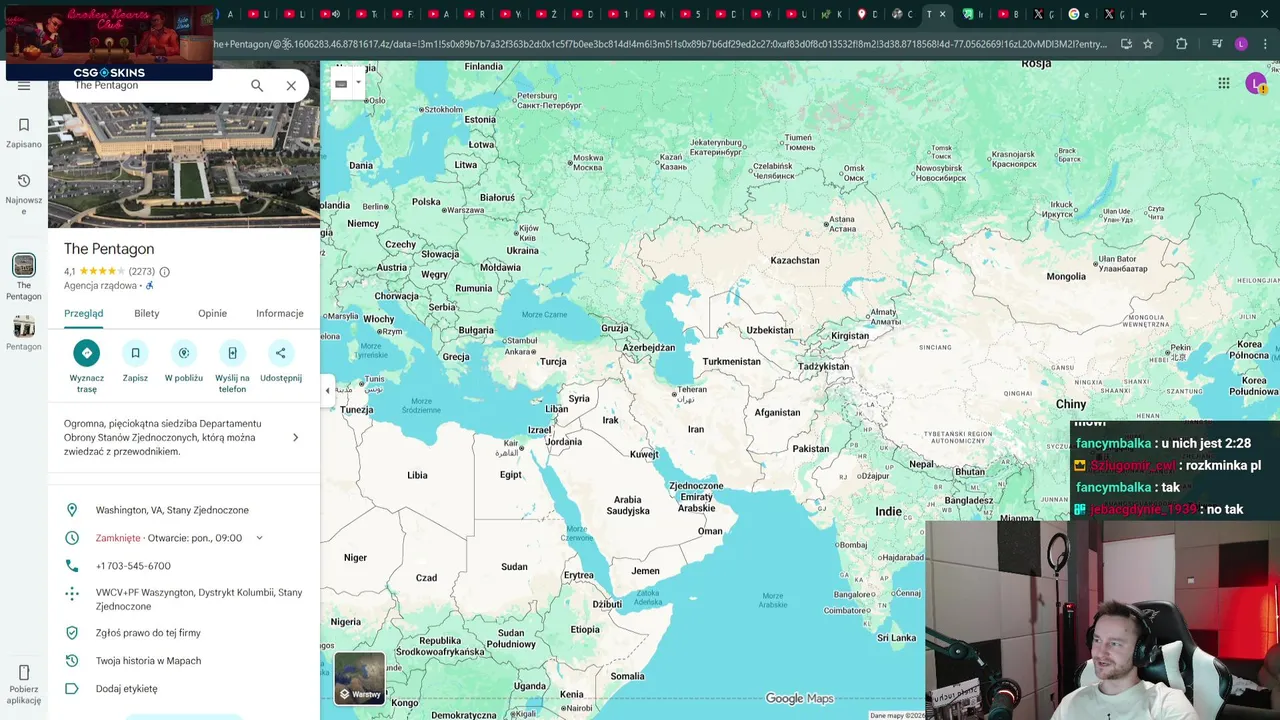
Task: Click the Chrome address bar URL
Action: tap(660, 44)
